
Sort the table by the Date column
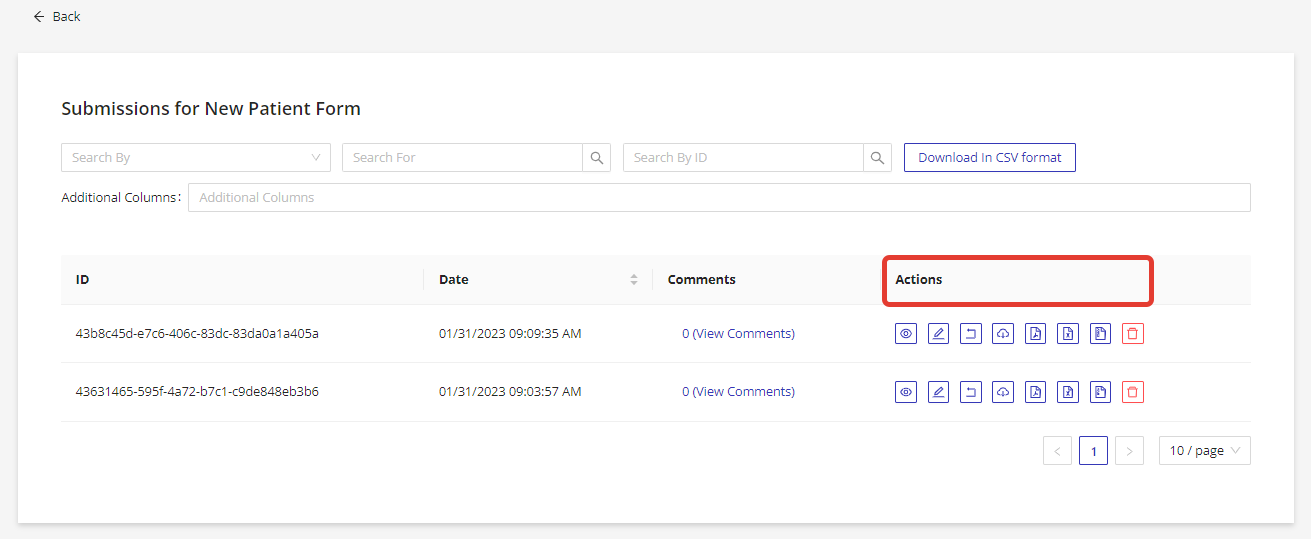point(633,280)
